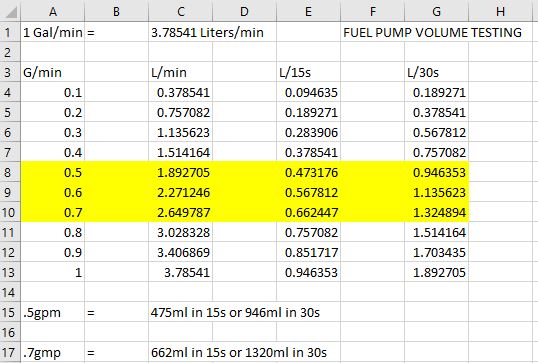Click cell with value 0.1
The height and width of the screenshot is (363, 538).
click(x=52, y=92)
